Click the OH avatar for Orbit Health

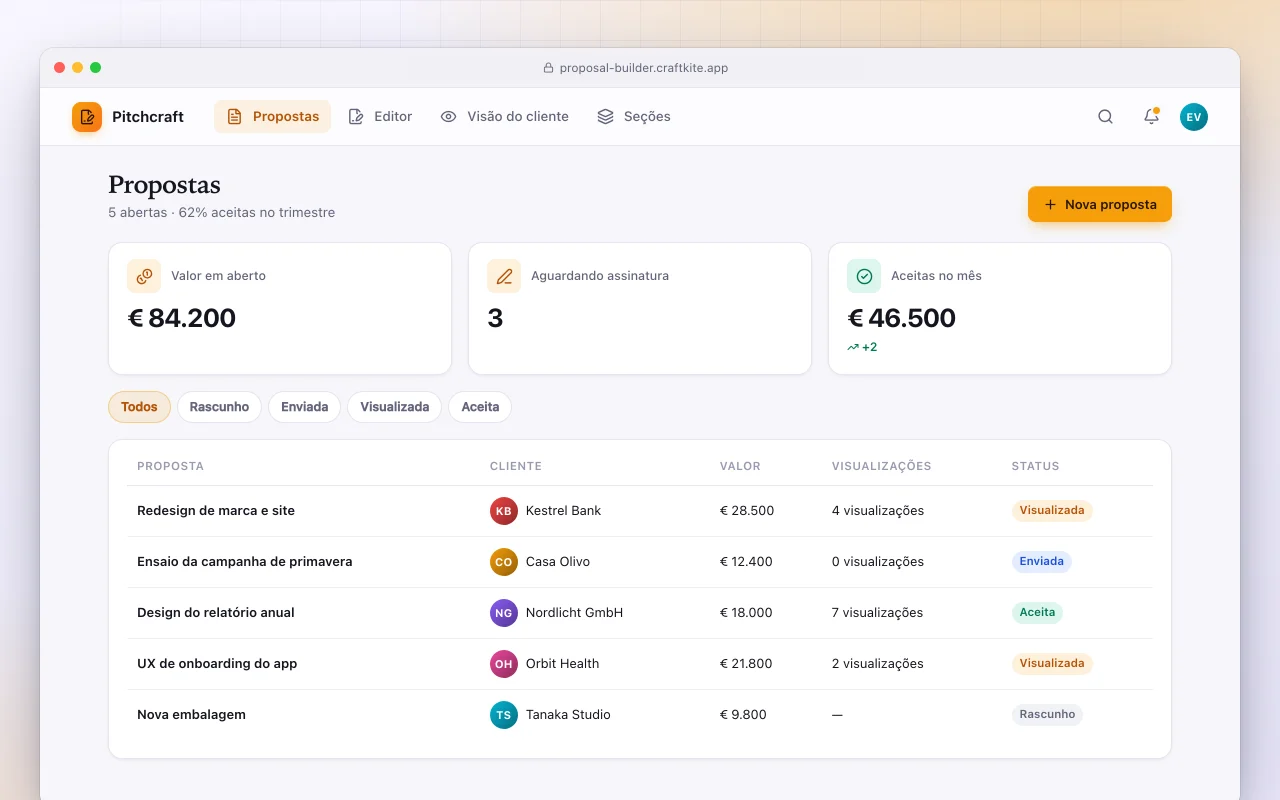[x=504, y=664]
